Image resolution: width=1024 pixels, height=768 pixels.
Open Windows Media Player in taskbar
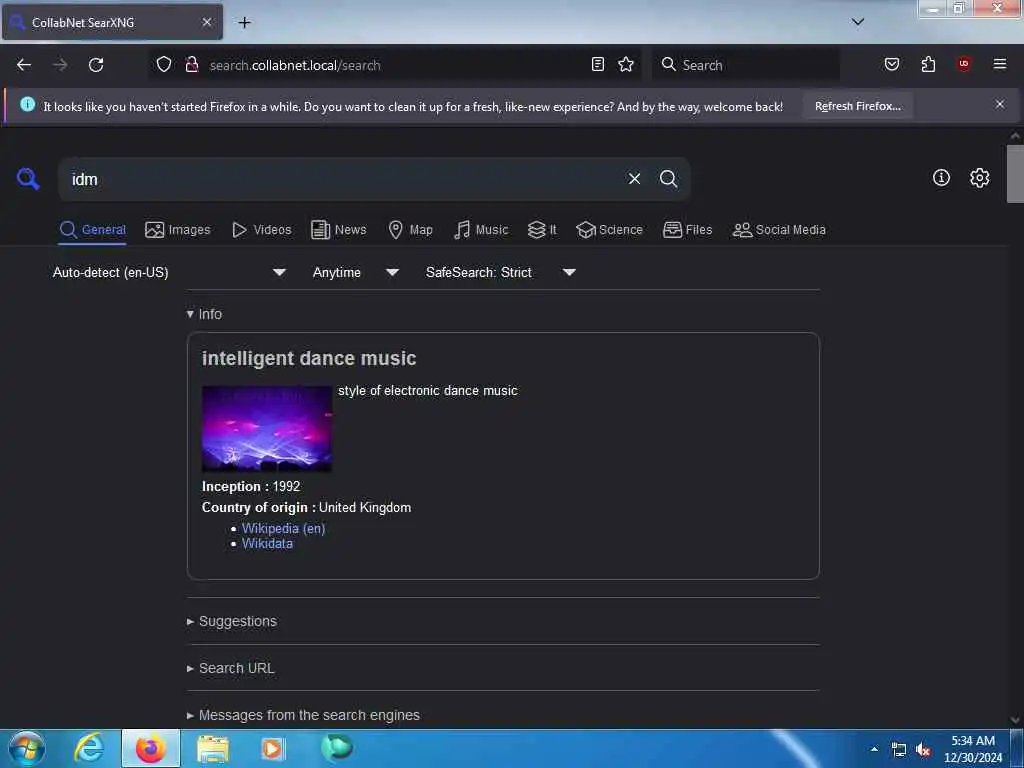[272, 749]
